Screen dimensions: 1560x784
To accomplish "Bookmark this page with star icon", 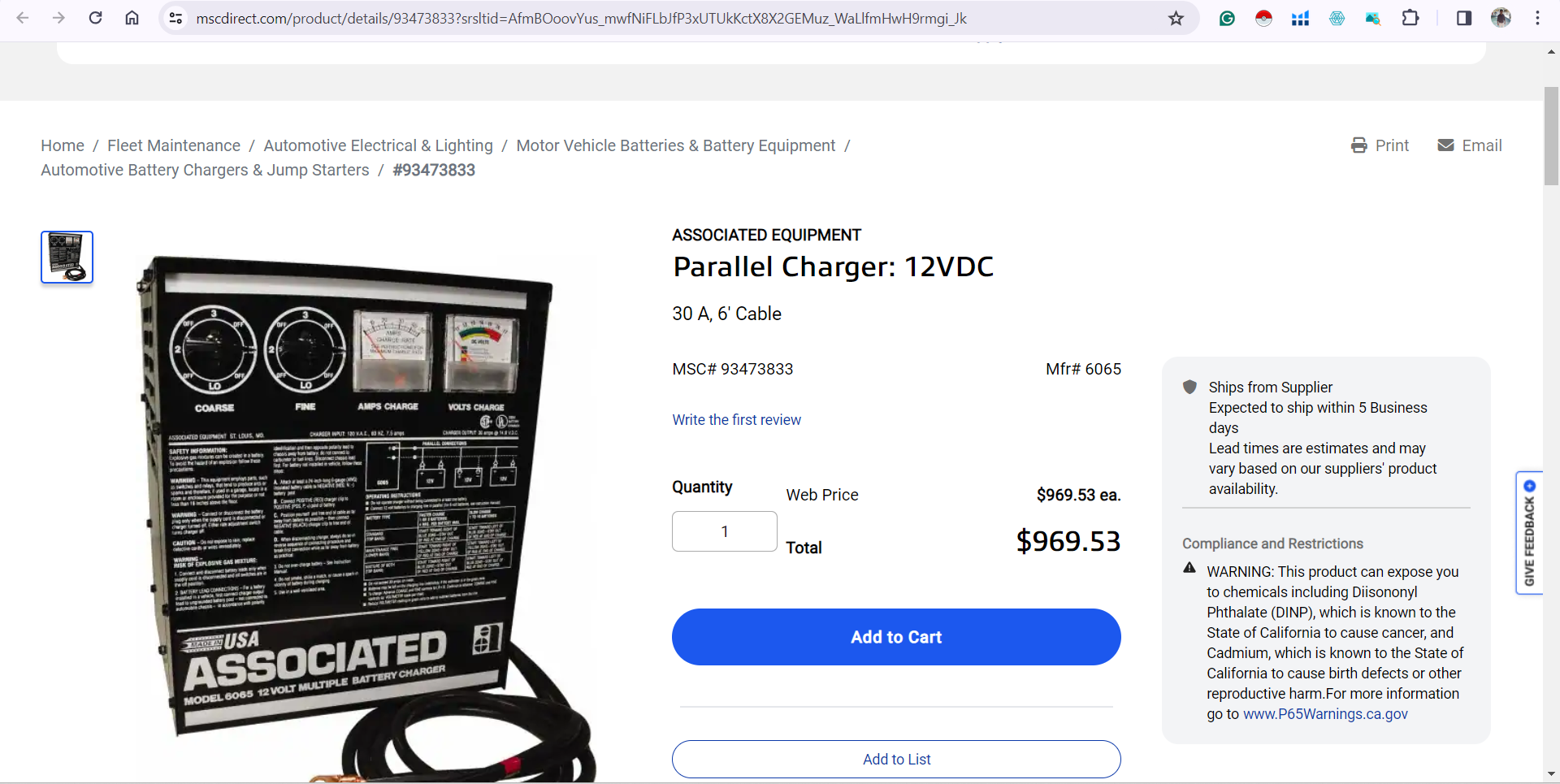I will [x=1176, y=18].
